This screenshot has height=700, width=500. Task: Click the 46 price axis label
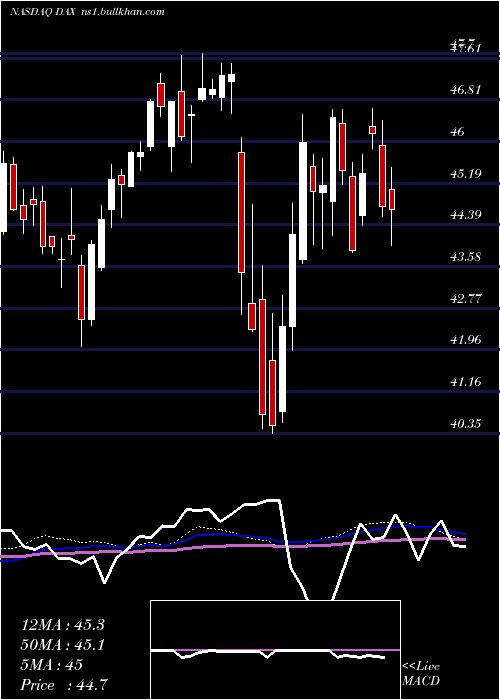point(458,132)
